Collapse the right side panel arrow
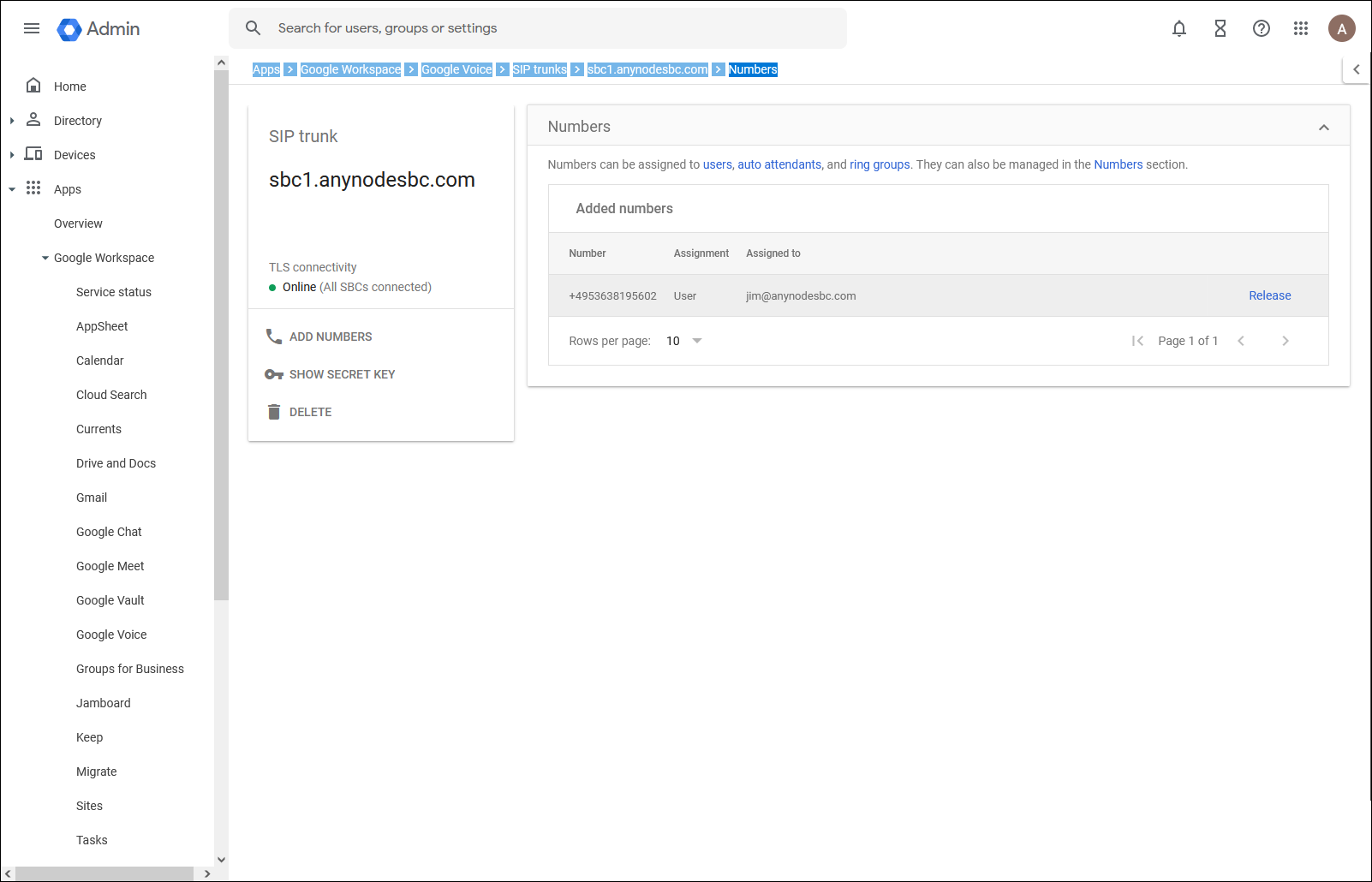1372x882 pixels. pyautogui.click(x=1357, y=69)
